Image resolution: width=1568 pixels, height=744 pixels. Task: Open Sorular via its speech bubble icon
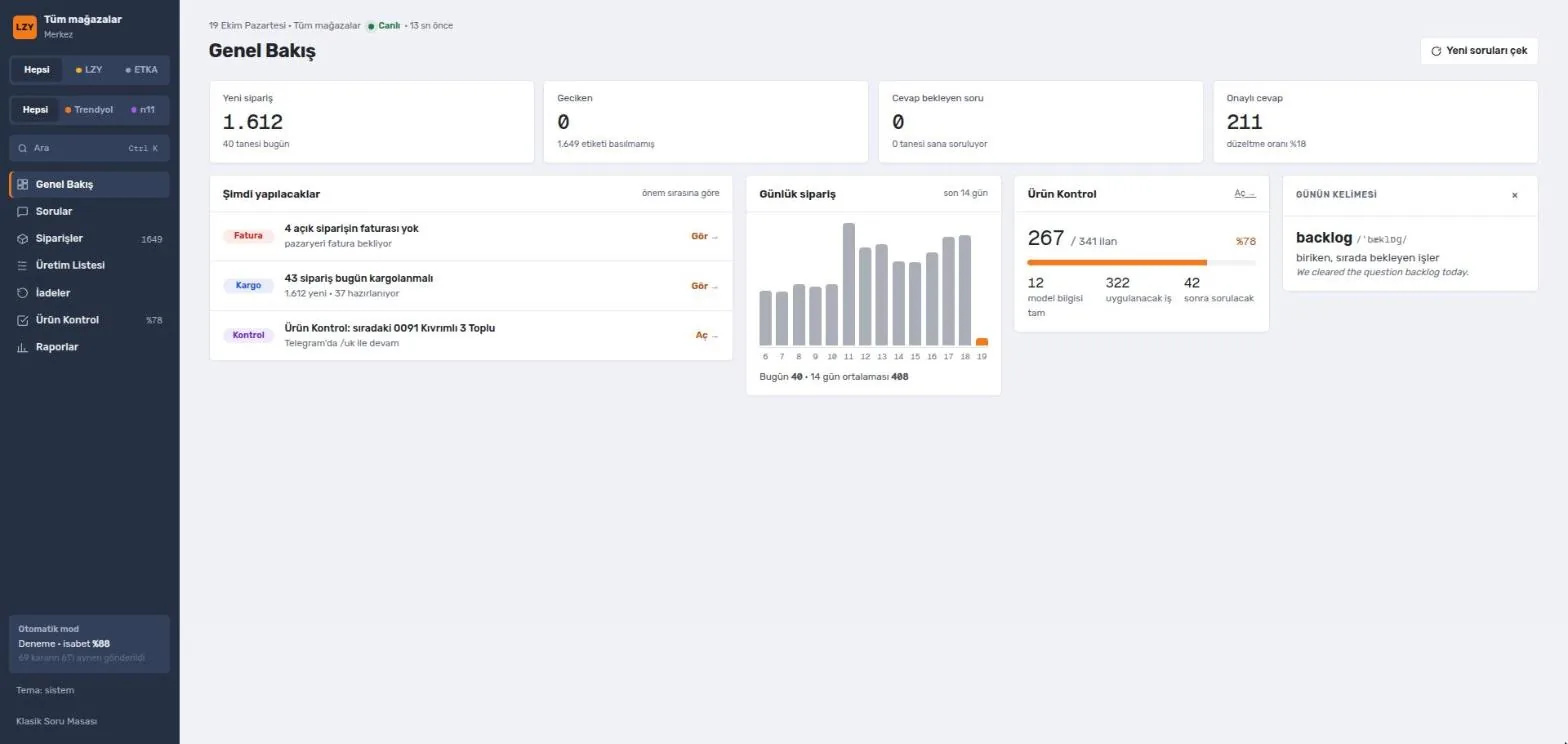click(23, 211)
